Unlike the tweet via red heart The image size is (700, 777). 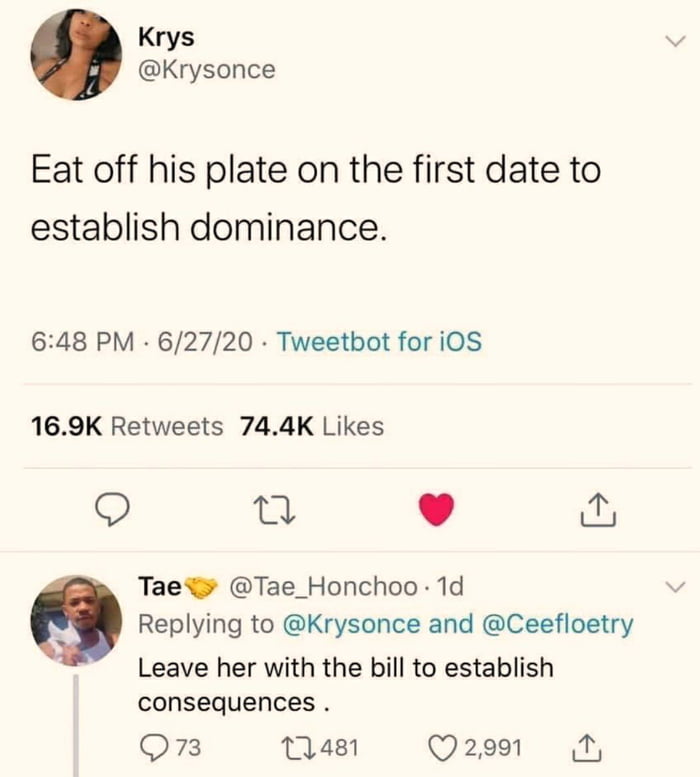(x=435, y=510)
